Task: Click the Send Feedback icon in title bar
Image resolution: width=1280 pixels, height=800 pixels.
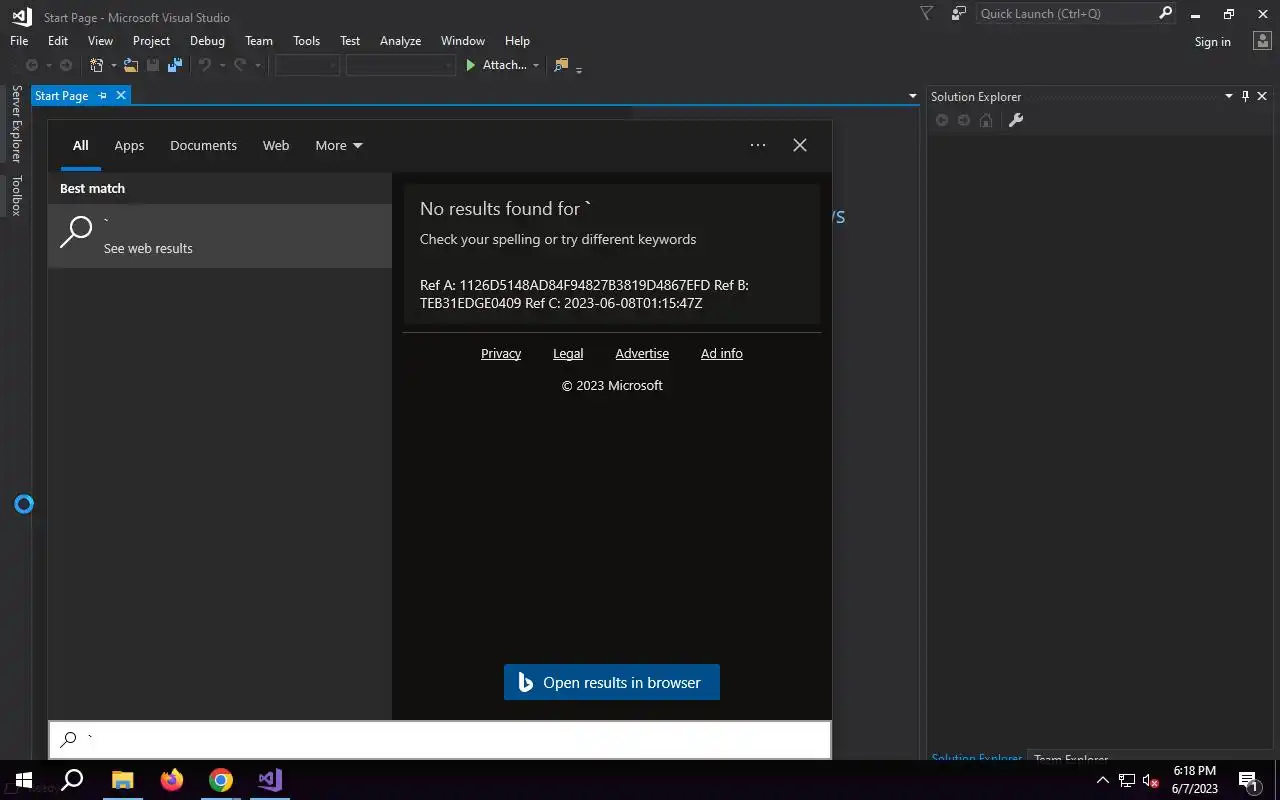Action: coord(959,14)
